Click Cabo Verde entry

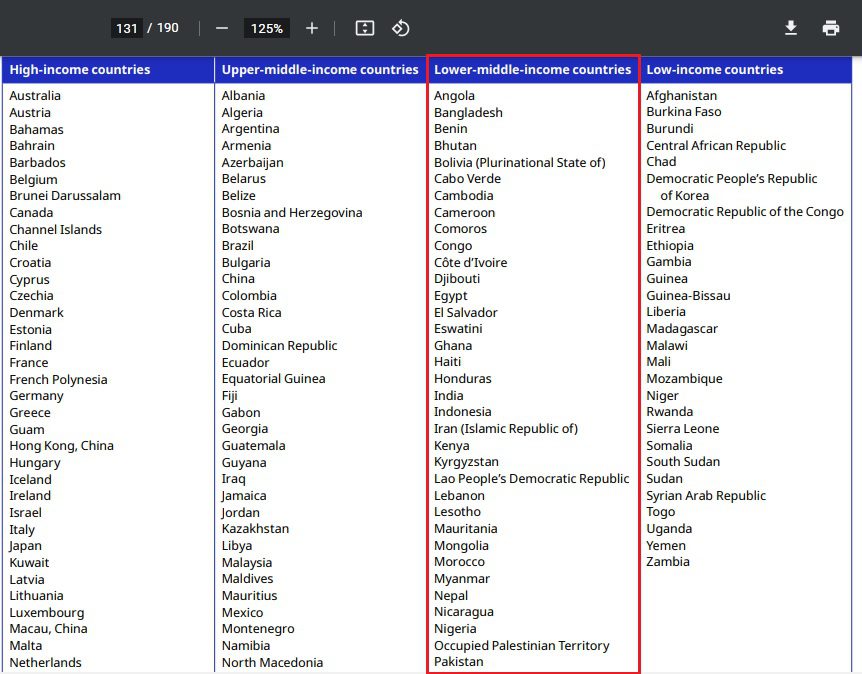click(x=467, y=179)
